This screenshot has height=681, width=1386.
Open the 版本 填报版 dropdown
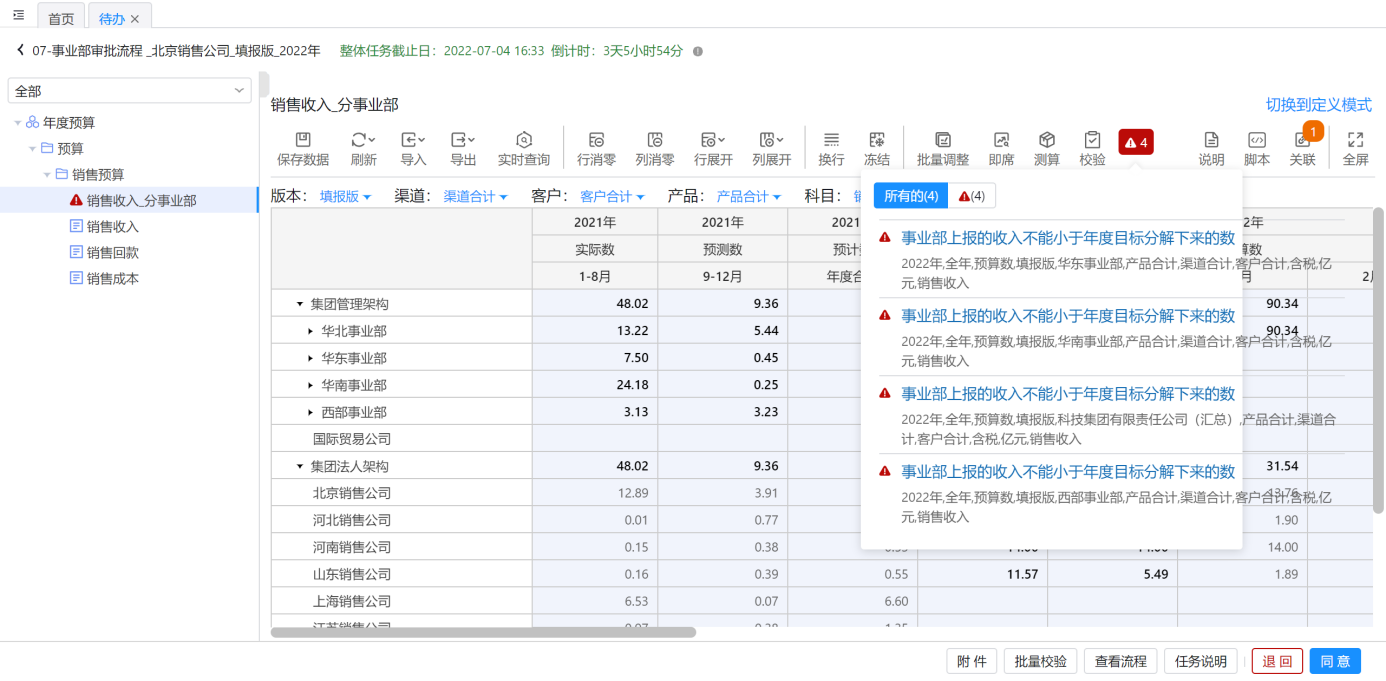[x=345, y=197]
